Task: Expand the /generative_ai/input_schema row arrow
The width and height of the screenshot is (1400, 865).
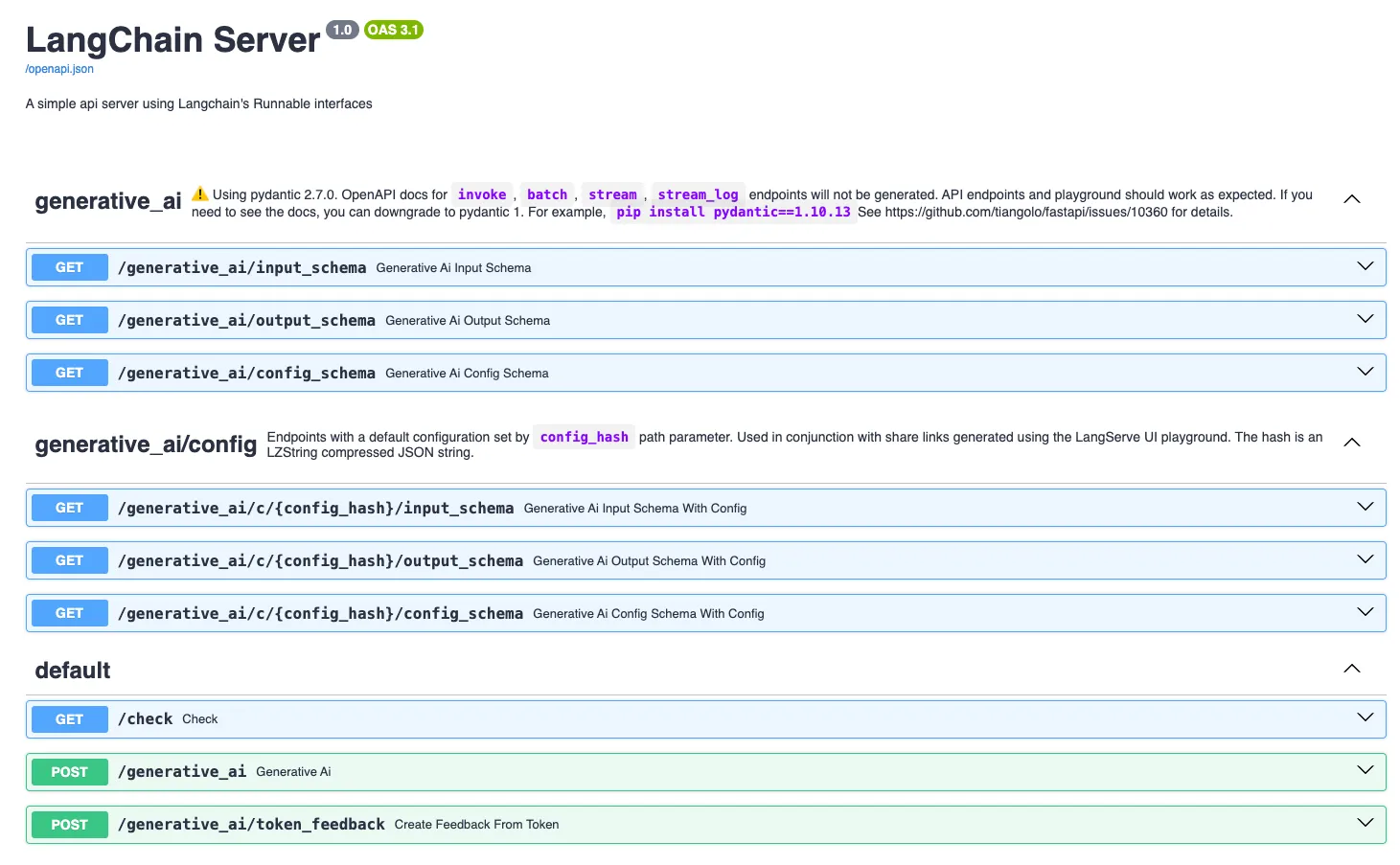Action: (1365, 266)
